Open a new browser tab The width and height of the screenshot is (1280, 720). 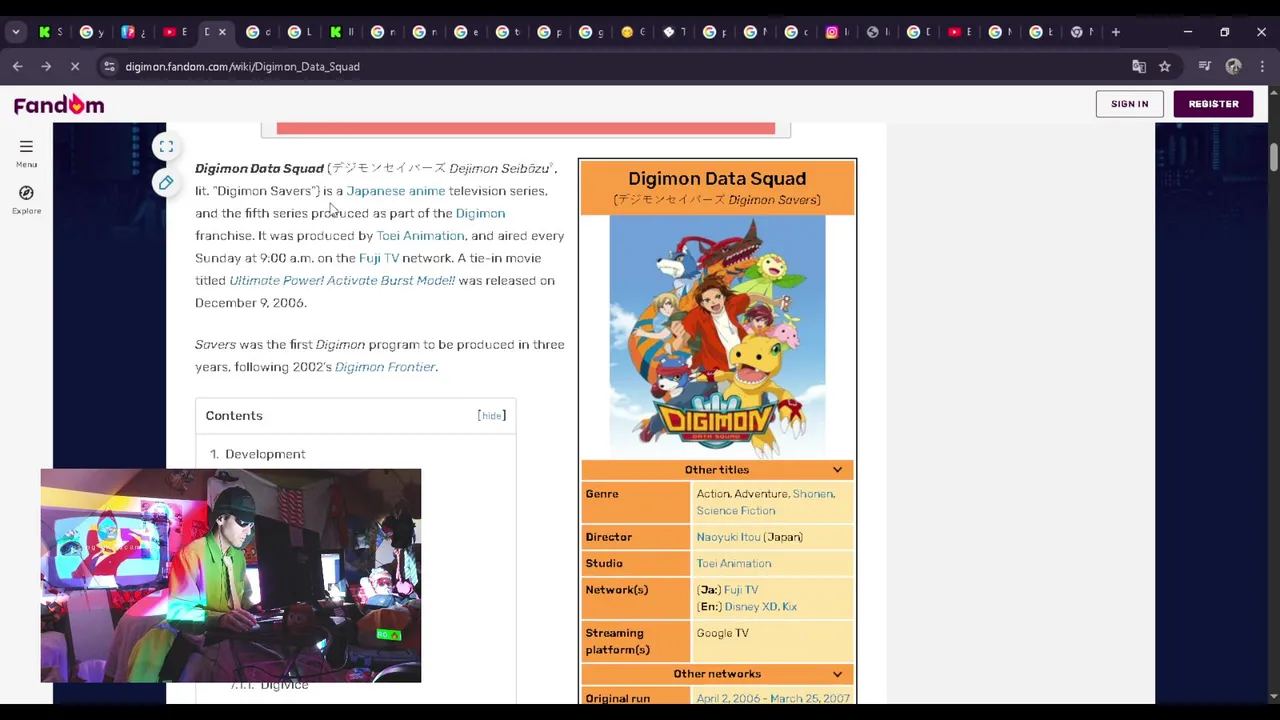(x=1116, y=32)
